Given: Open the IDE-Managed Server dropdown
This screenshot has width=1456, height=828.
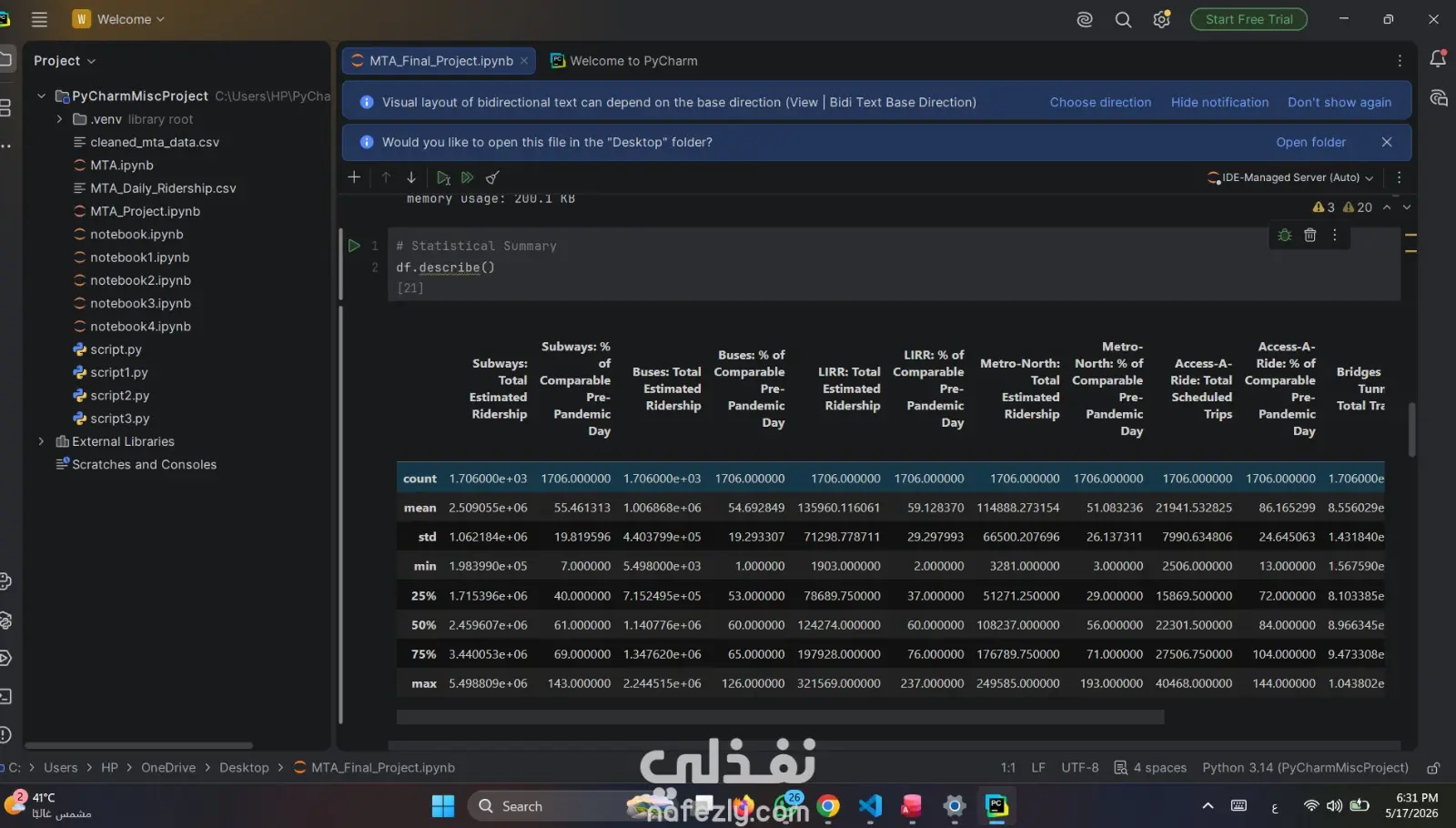Looking at the screenshot, I should tap(1290, 177).
